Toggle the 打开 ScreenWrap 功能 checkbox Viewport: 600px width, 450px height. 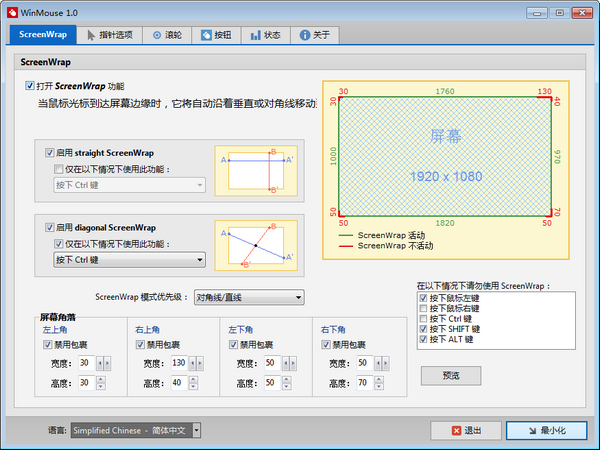coord(31,87)
